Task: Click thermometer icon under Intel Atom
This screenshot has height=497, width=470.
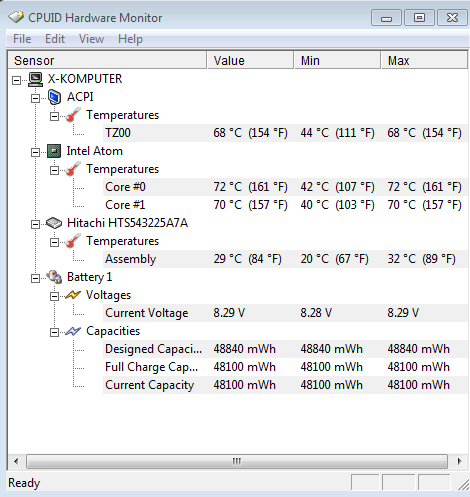Action: click(x=73, y=169)
